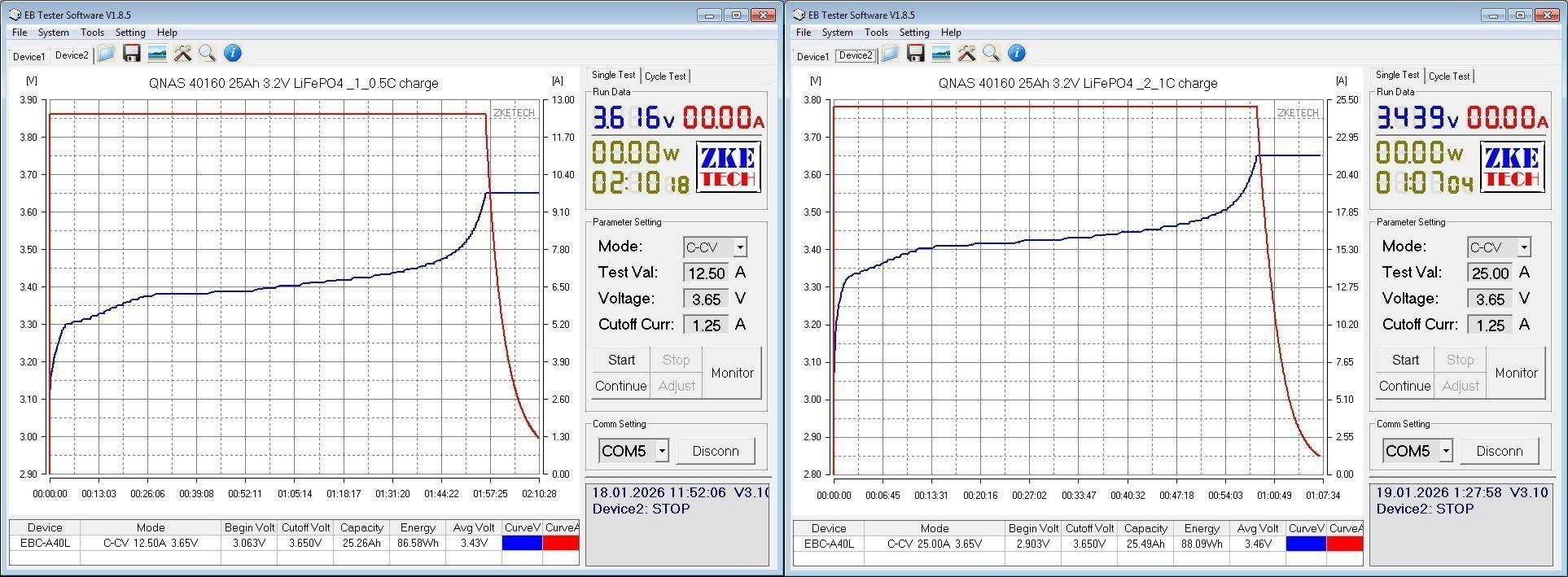The width and height of the screenshot is (1568, 577).
Task: Click the floppy disk save icon in right window
Action: point(916,54)
